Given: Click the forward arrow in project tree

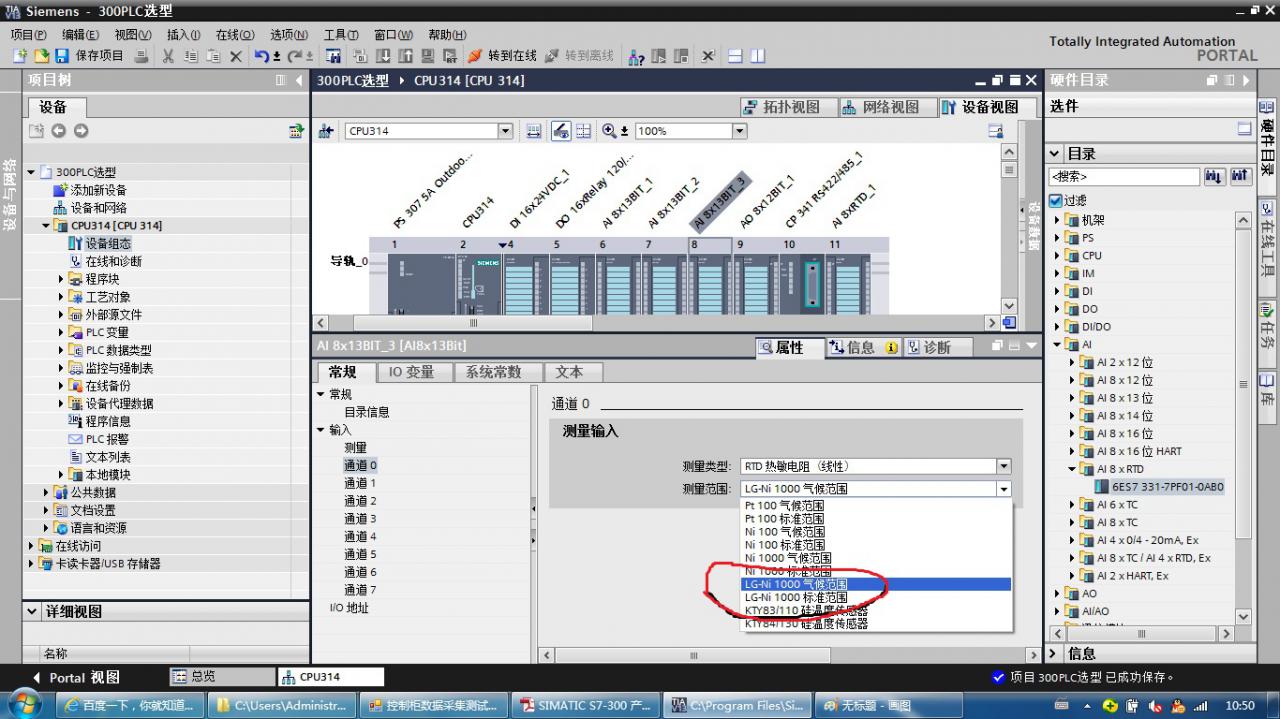Looking at the screenshot, I should (81, 131).
